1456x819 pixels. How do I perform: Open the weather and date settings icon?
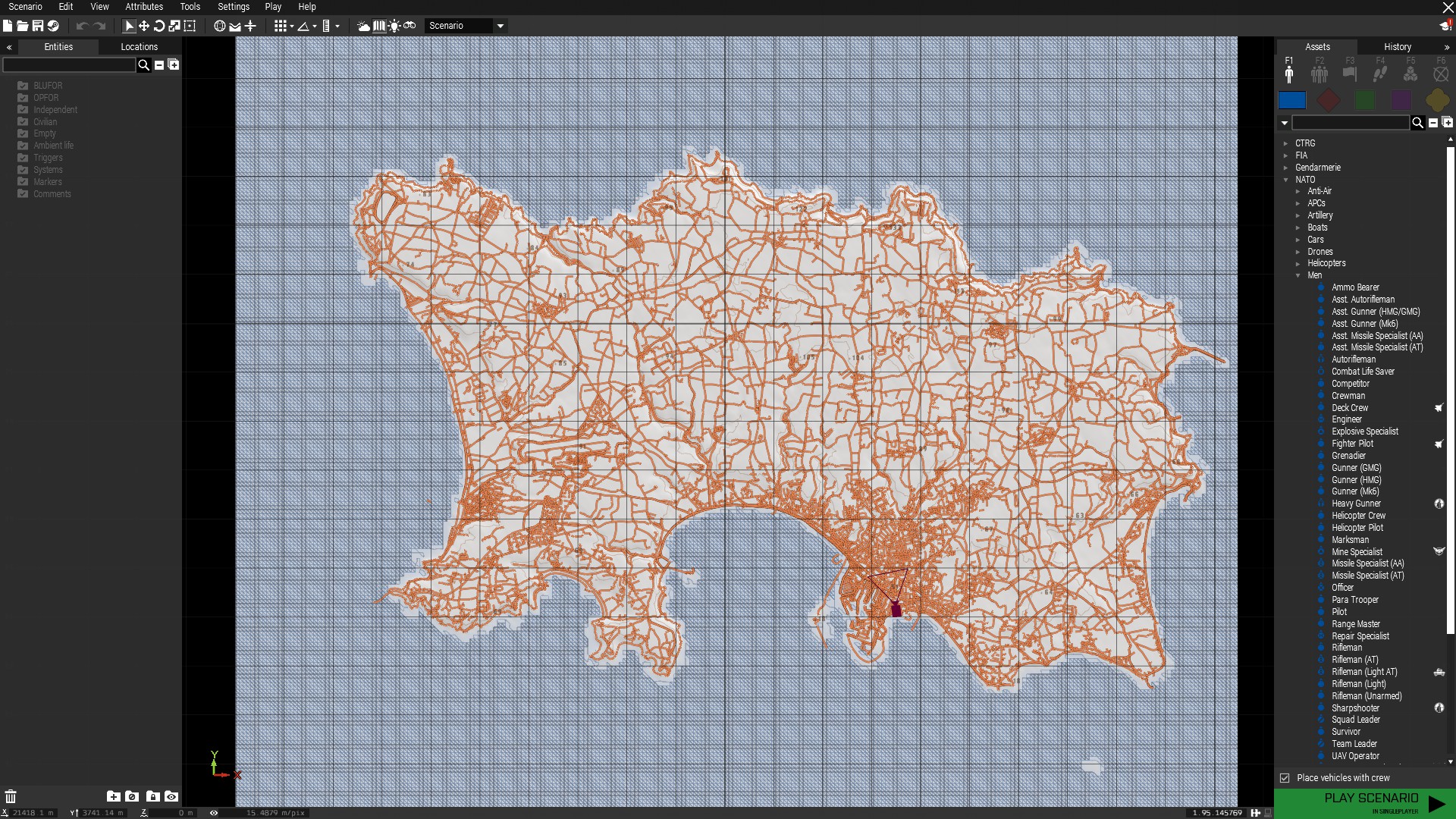[x=364, y=26]
